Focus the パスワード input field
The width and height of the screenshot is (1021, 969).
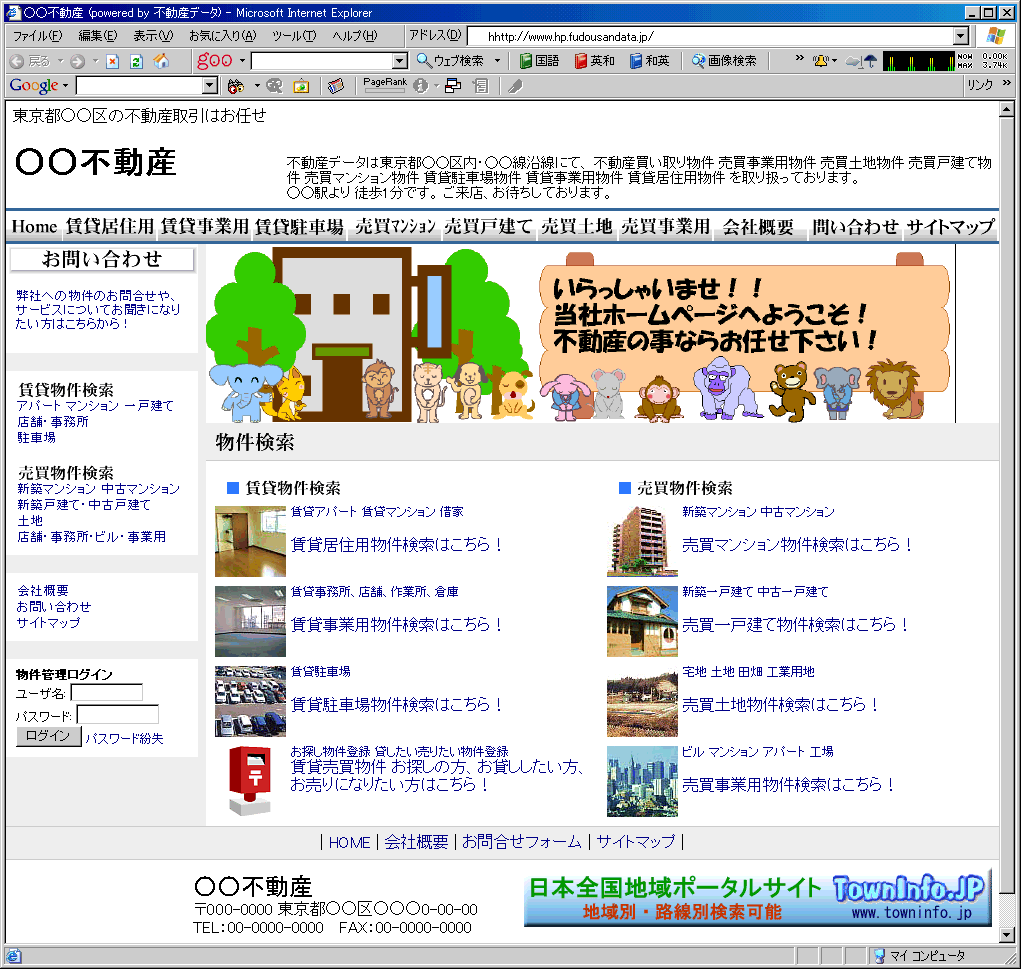pos(118,714)
